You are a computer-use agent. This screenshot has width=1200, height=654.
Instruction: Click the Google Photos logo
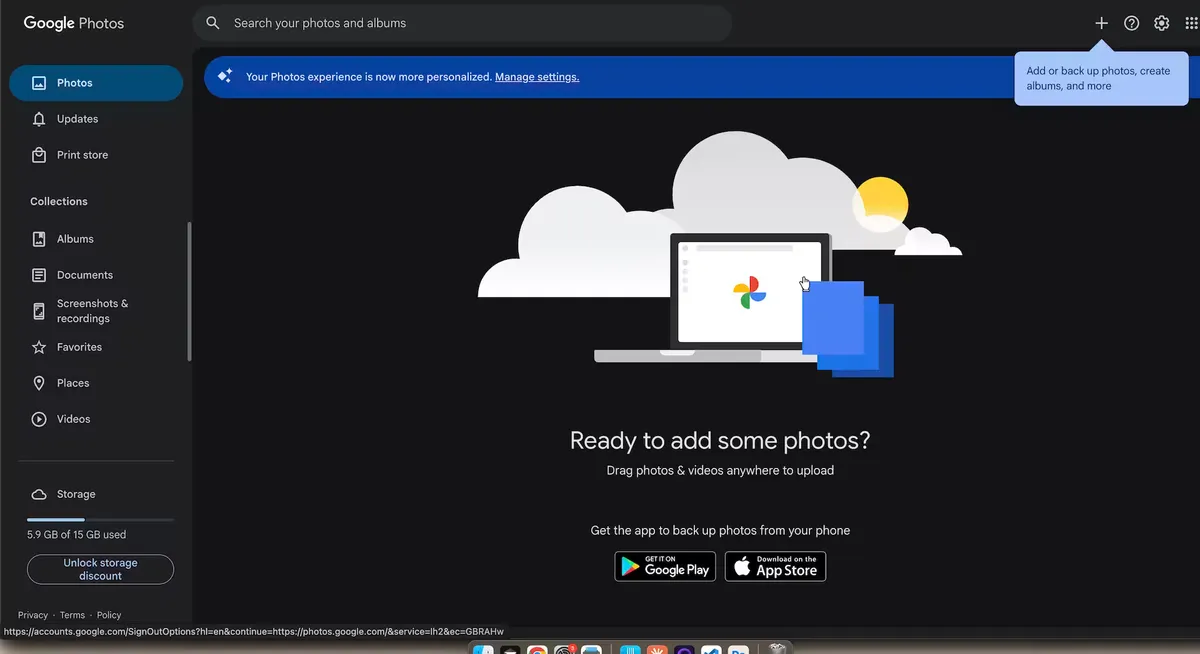pos(74,23)
